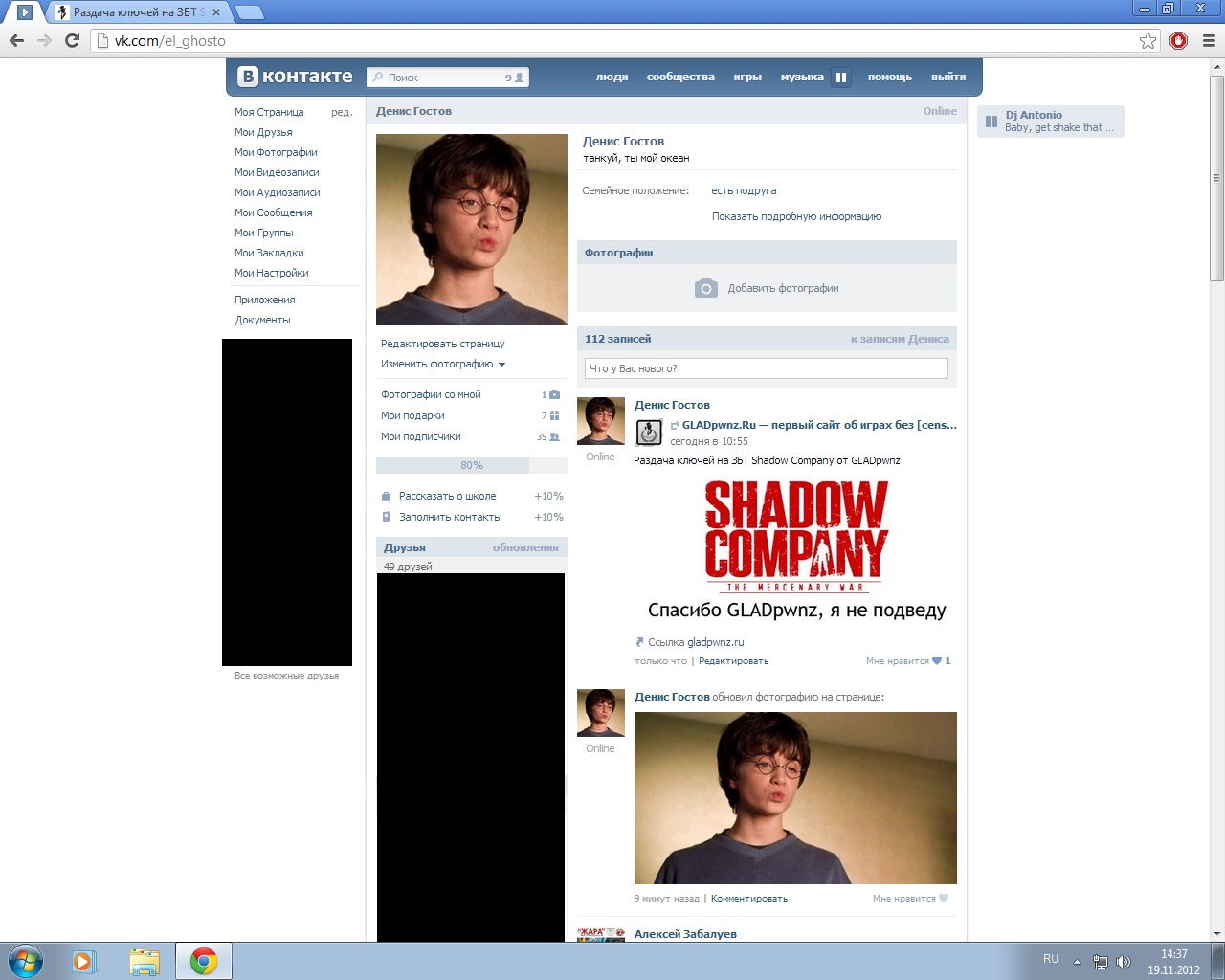Screen dimensions: 1225x980
Task: Click Комментировать under the photo post
Action: click(749, 898)
